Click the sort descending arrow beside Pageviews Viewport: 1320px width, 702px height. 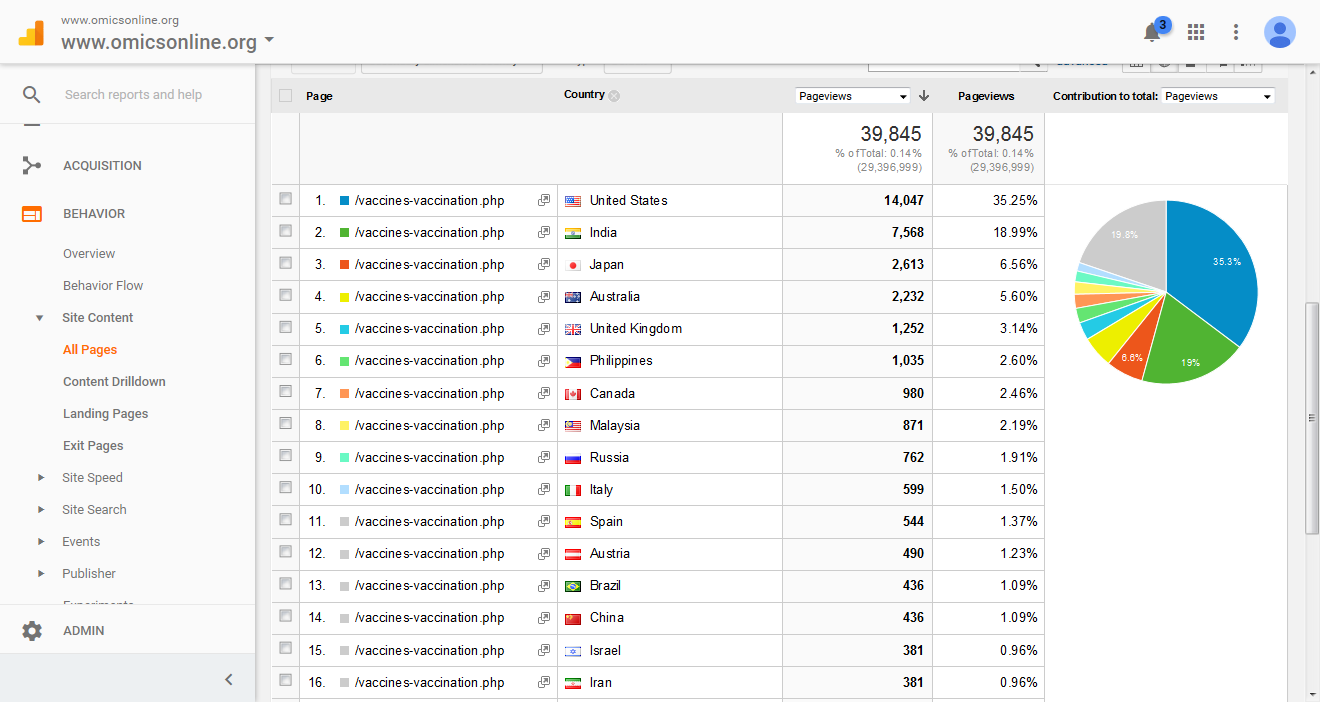(924, 96)
